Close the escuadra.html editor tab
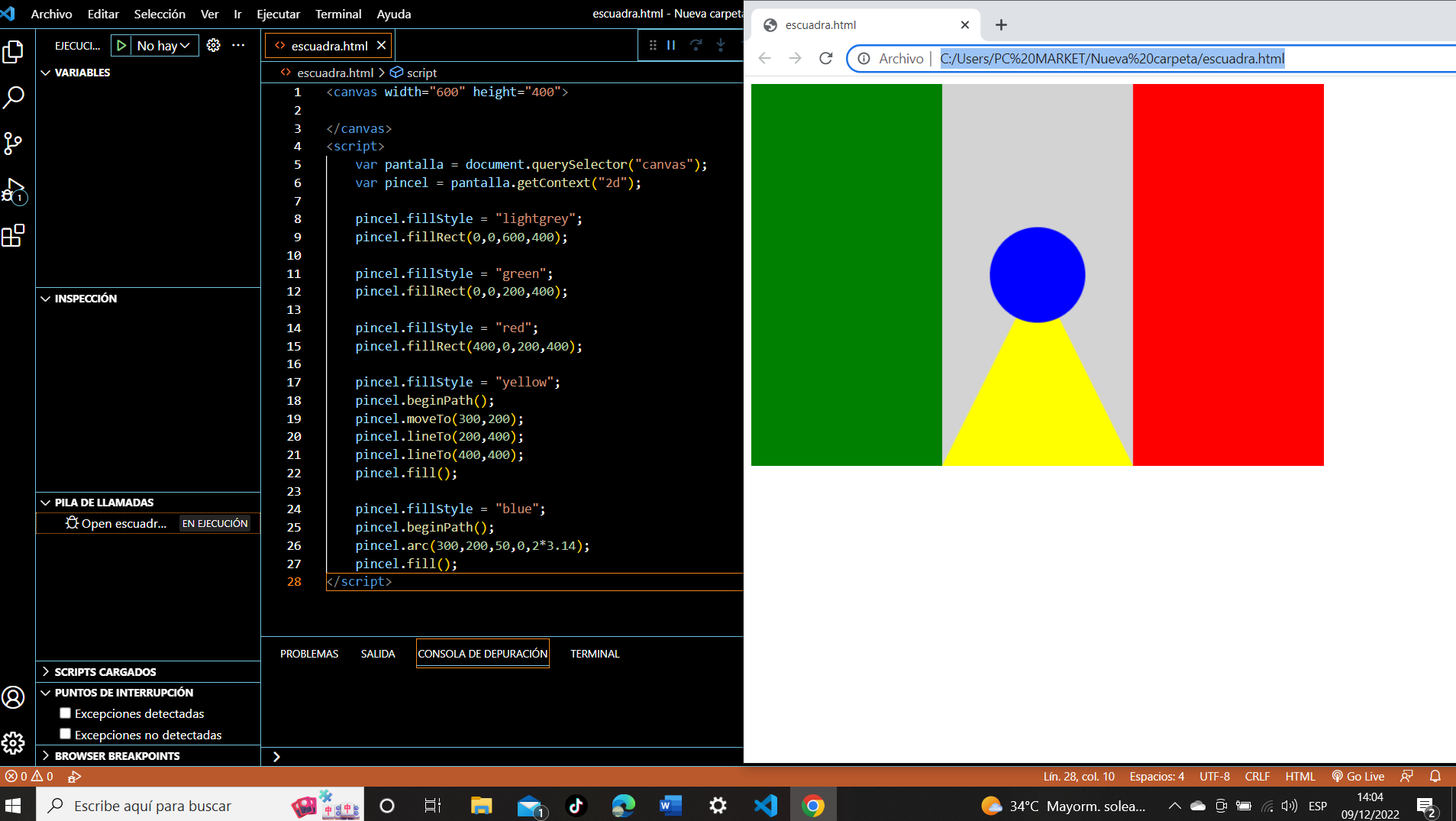 pos(381,46)
